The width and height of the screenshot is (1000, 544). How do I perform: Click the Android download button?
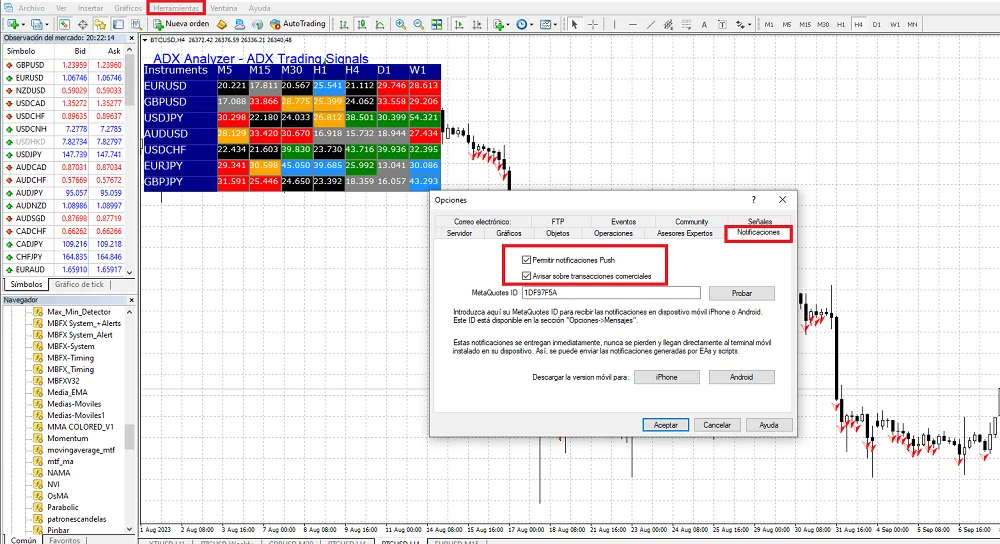coord(742,377)
